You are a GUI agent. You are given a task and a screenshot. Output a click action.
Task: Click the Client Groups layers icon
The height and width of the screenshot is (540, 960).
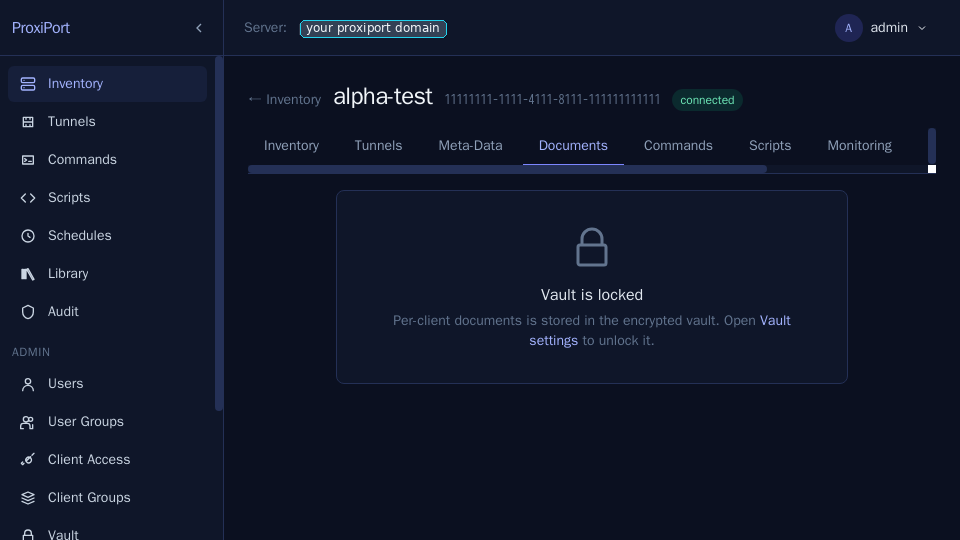[28, 498]
